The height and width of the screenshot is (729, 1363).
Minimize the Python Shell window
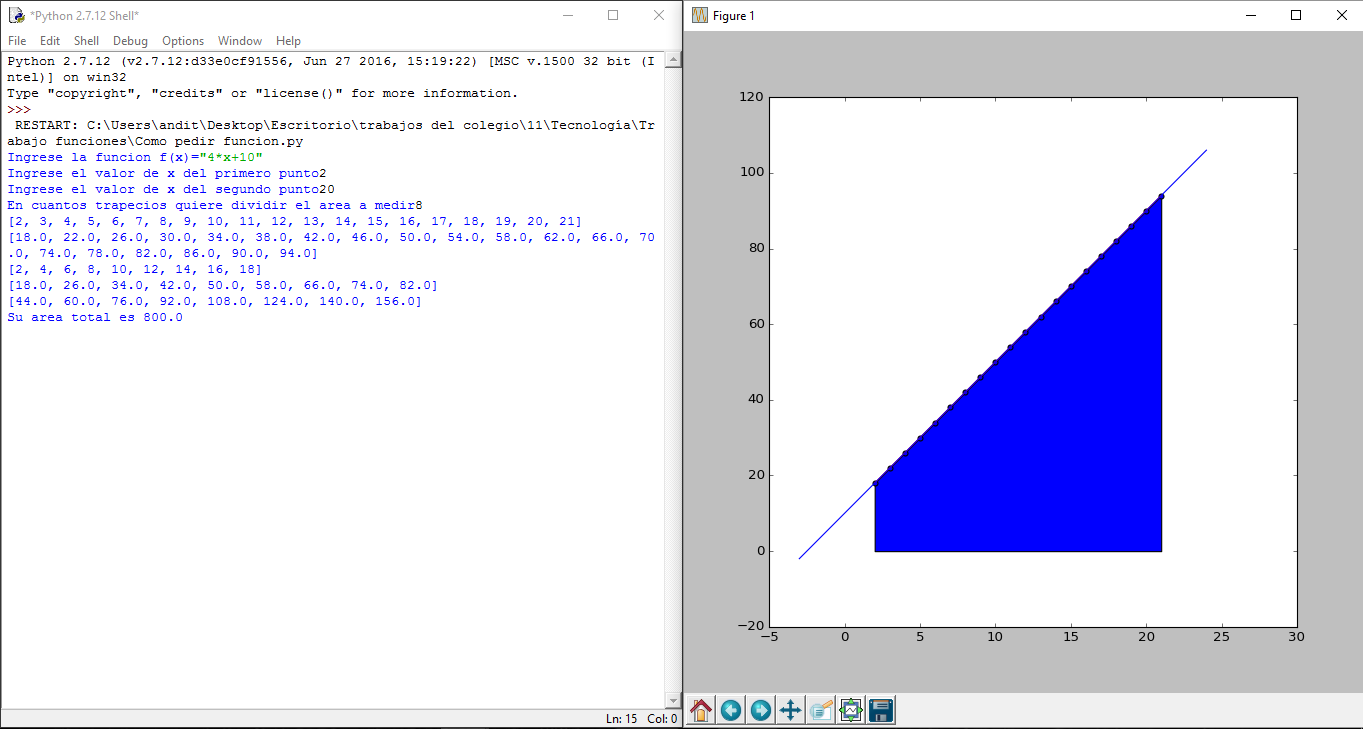coord(567,15)
